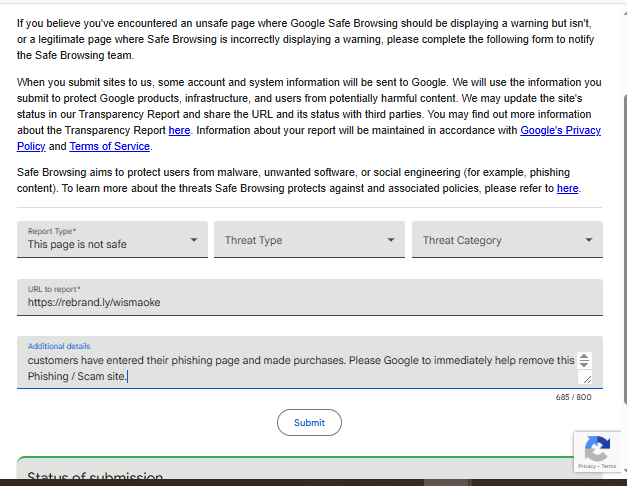
Task: Click the Submit button
Action: coord(309,422)
